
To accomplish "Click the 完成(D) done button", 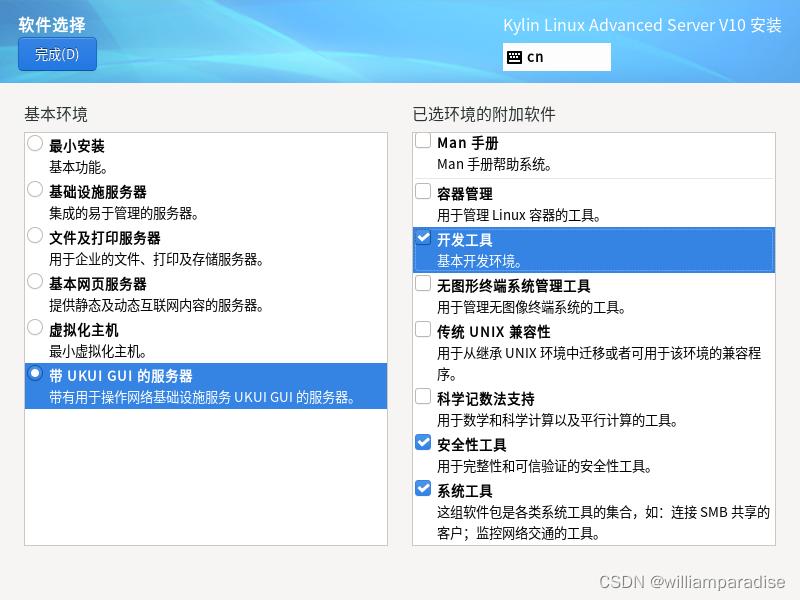I will 57,55.
